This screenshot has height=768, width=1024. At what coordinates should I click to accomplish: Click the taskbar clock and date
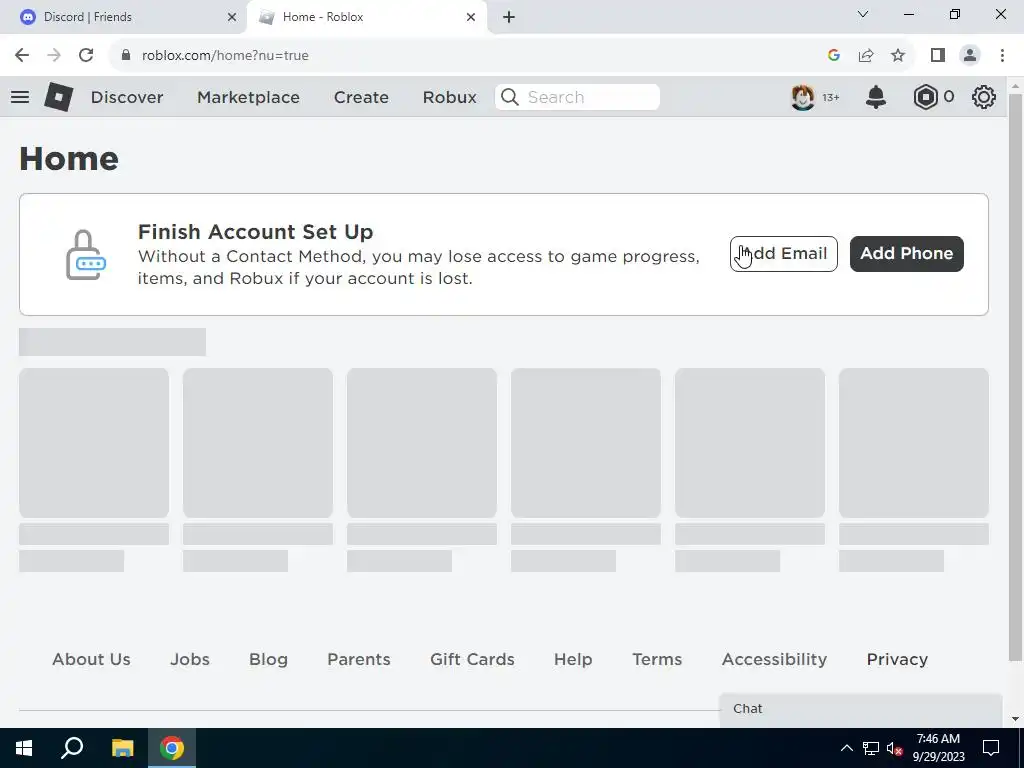tap(938, 748)
